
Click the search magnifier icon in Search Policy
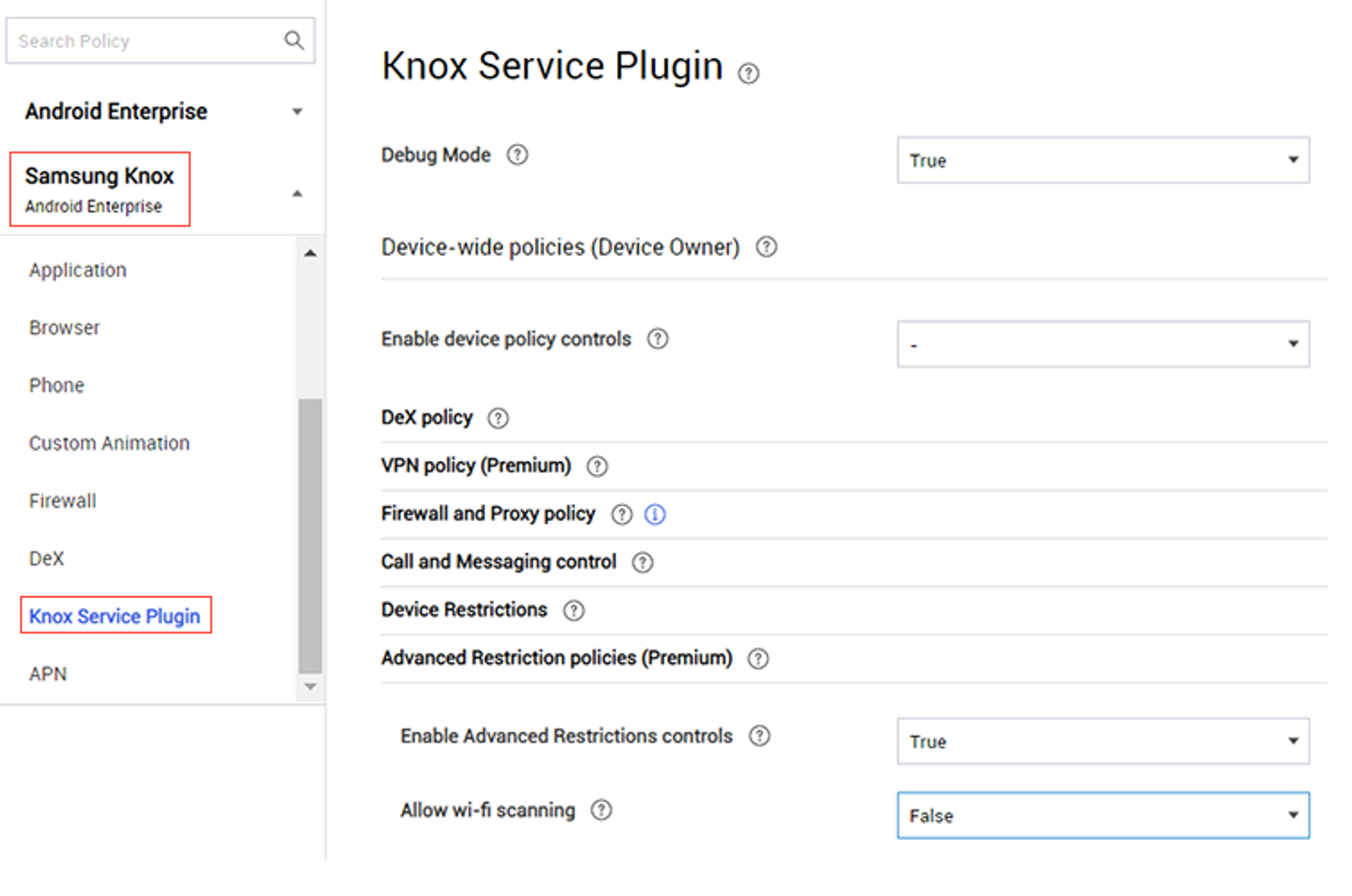click(x=294, y=40)
